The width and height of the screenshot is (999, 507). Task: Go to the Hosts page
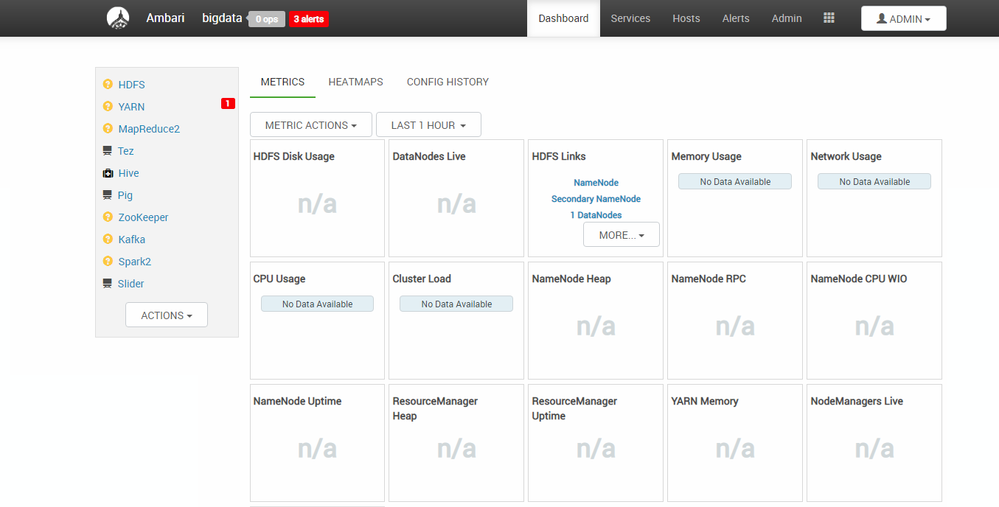(x=686, y=18)
